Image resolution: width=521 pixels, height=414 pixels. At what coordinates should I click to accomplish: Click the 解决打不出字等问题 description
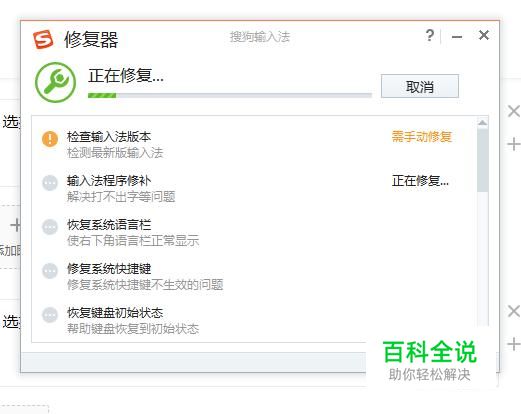click(x=121, y=197)
